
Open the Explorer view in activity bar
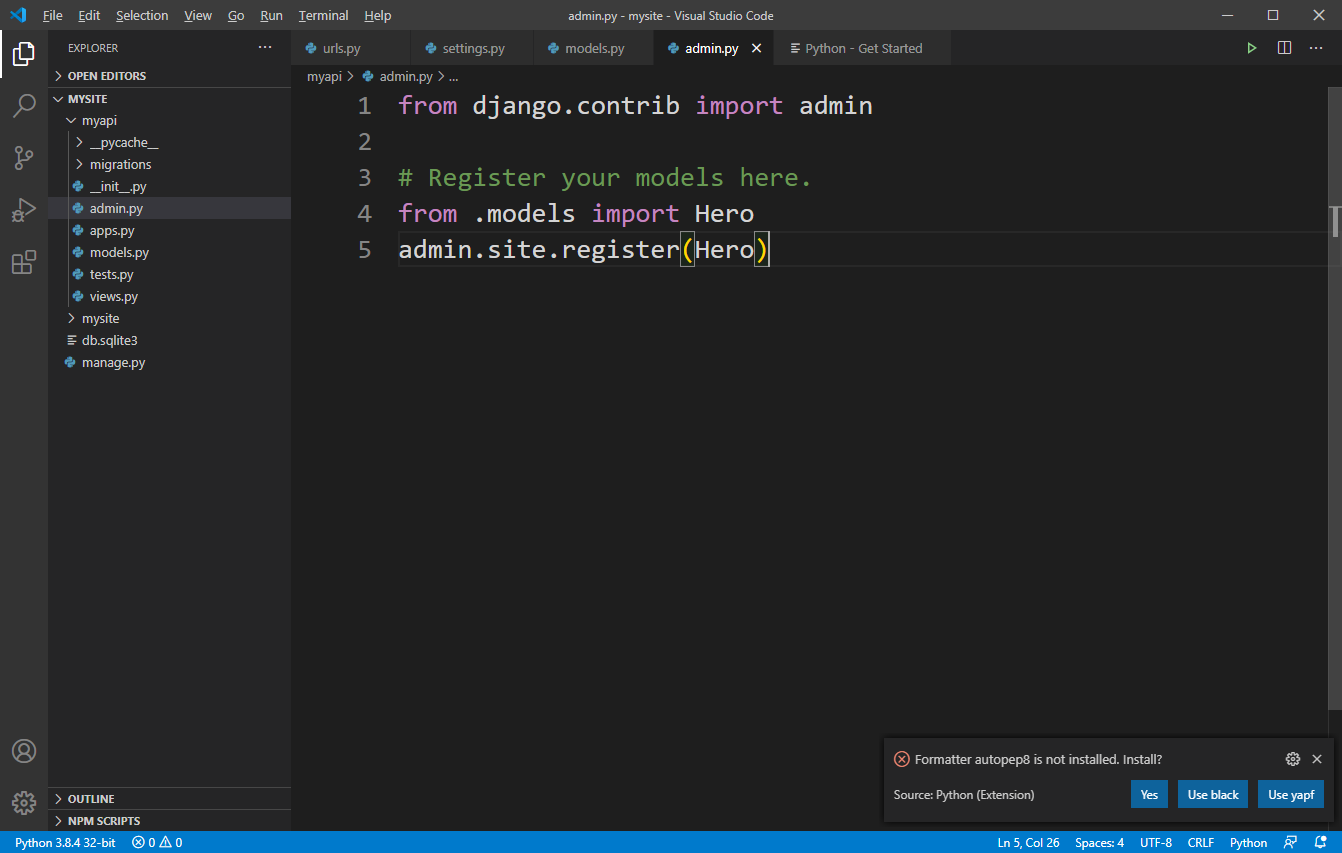[24, 54]
